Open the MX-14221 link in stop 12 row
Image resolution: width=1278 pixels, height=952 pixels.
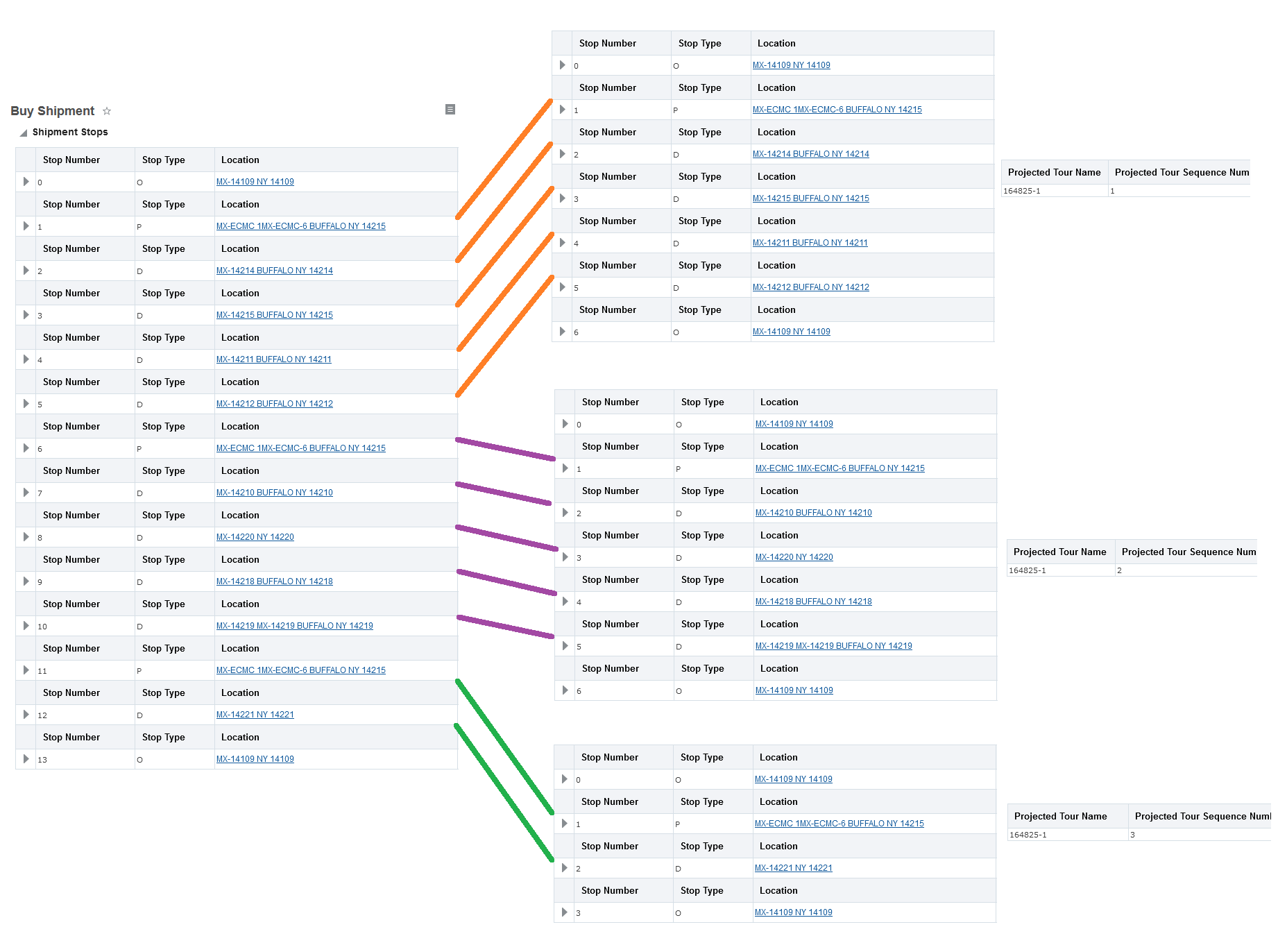coord(255,715)
